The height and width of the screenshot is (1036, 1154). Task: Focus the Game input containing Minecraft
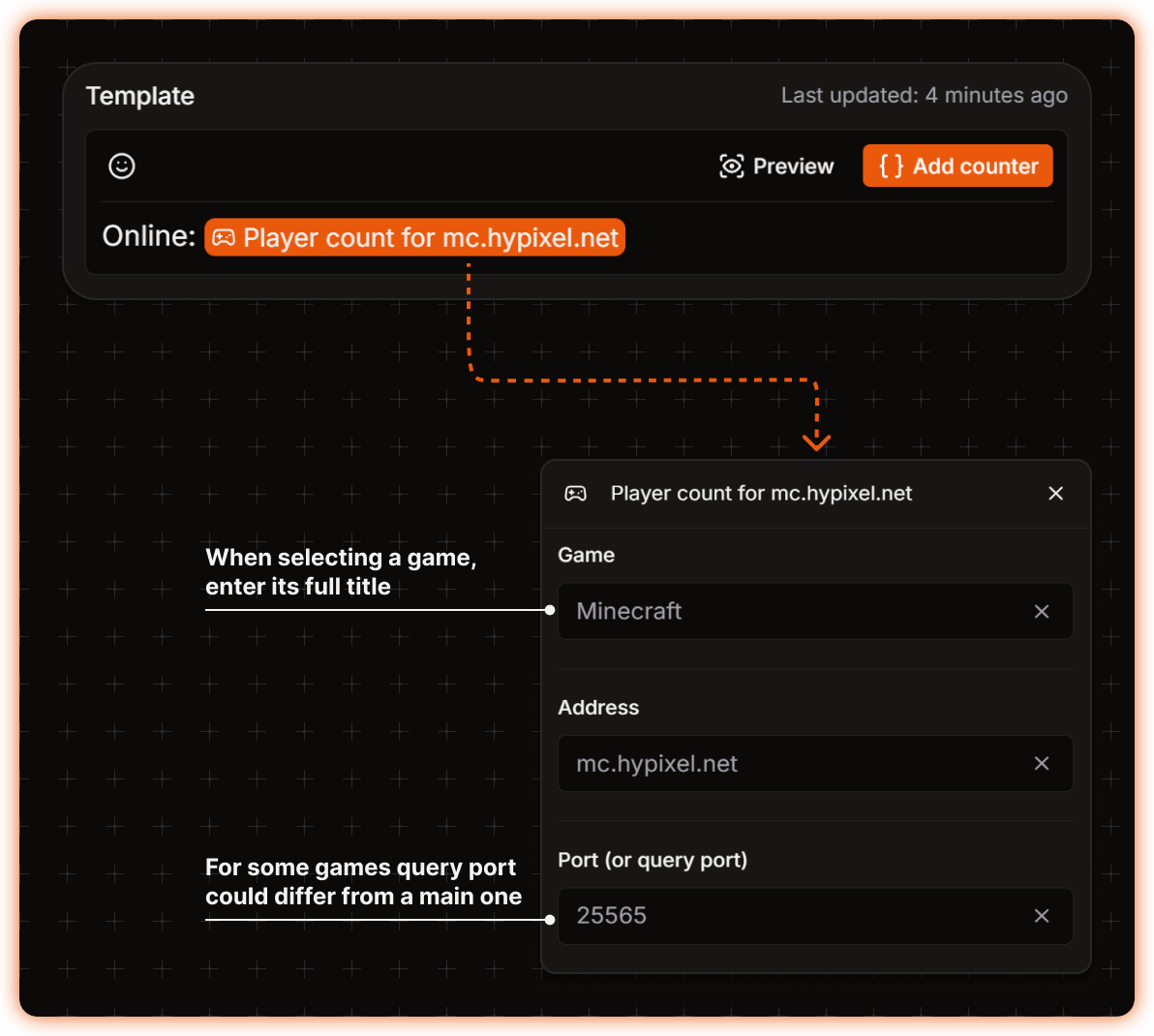[794, 612]
